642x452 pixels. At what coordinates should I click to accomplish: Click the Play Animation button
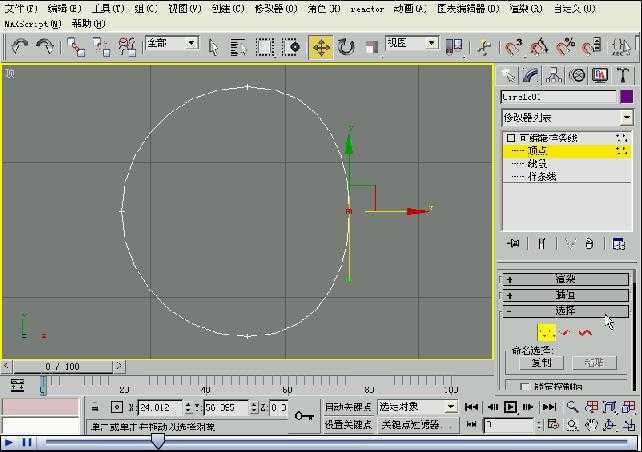[510, 407]
